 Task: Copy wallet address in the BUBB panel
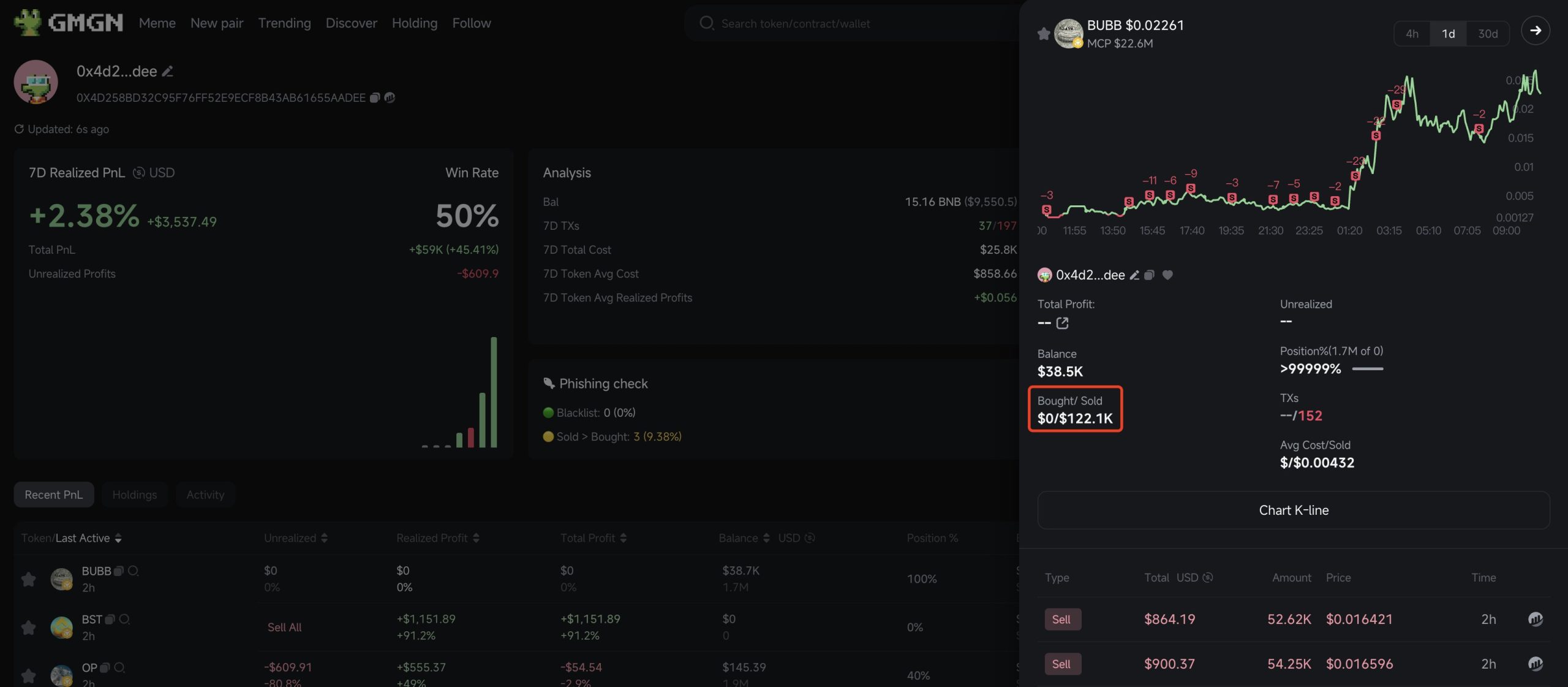click(x=1149, y=275)
